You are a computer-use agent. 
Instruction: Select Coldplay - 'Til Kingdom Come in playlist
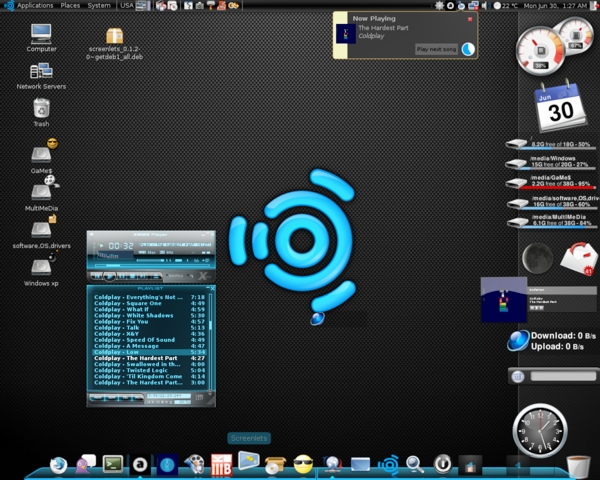pos(149,377)
